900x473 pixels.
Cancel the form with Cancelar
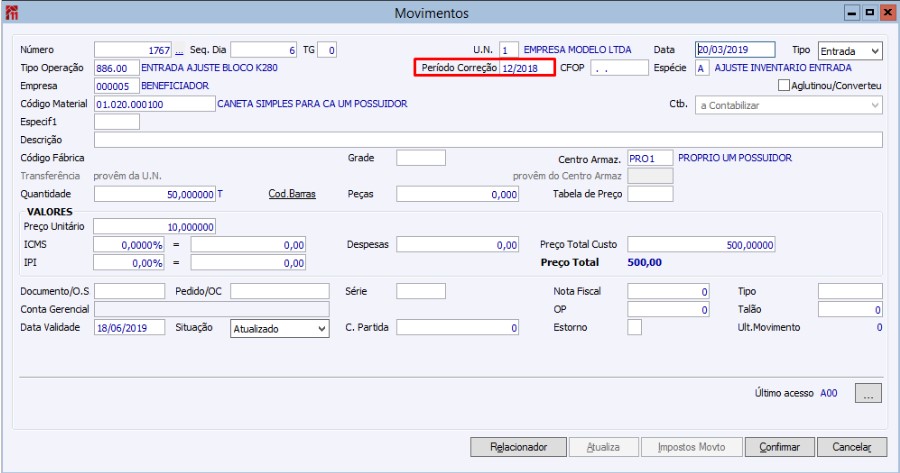(852, 447)
